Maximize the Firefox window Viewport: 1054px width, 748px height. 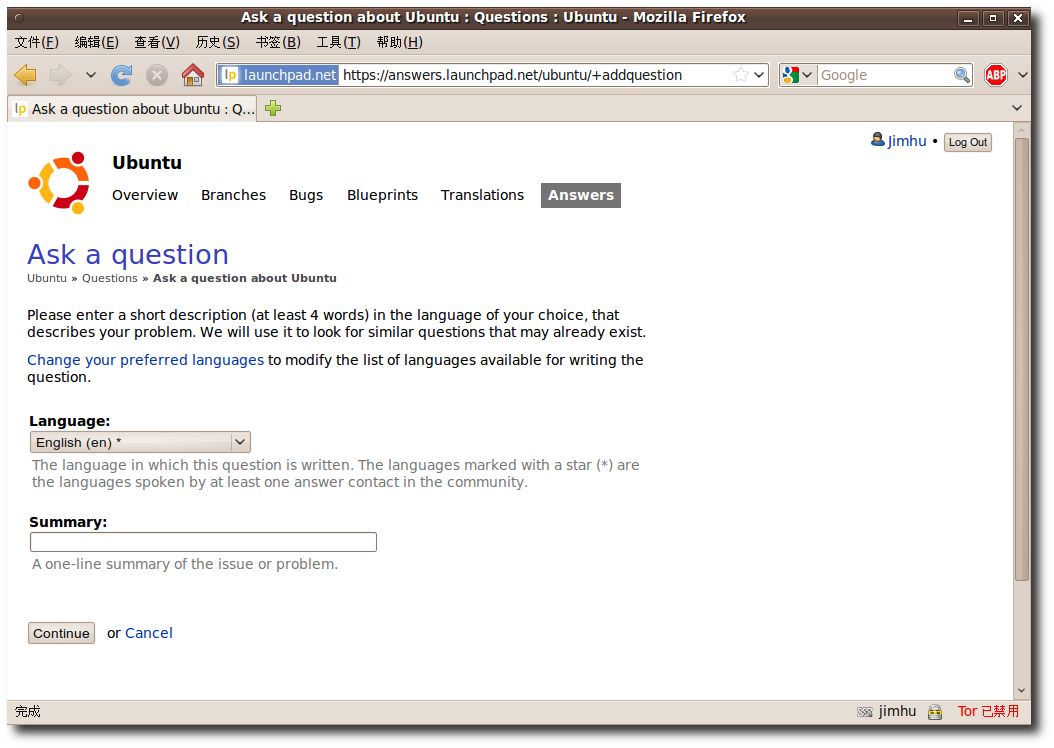pos(993,18)
